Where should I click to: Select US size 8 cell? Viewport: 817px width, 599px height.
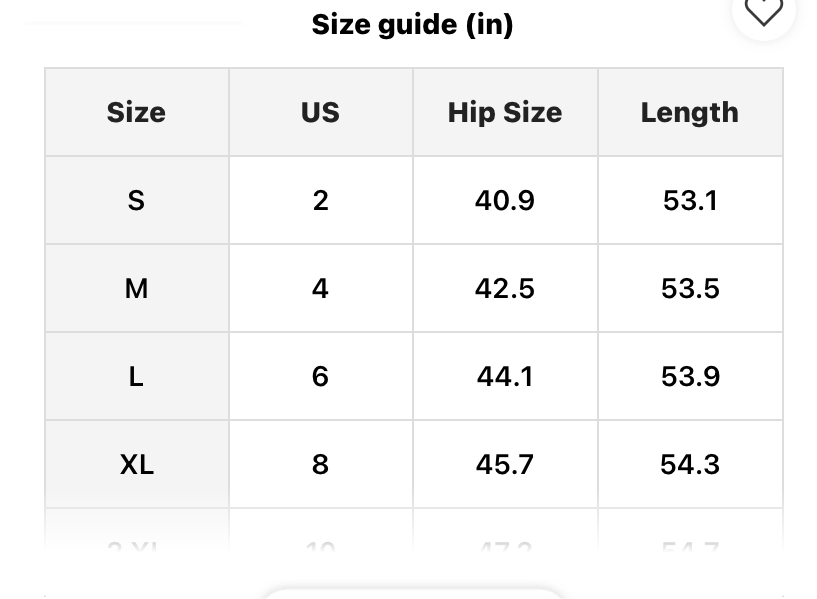pos(320,464)
